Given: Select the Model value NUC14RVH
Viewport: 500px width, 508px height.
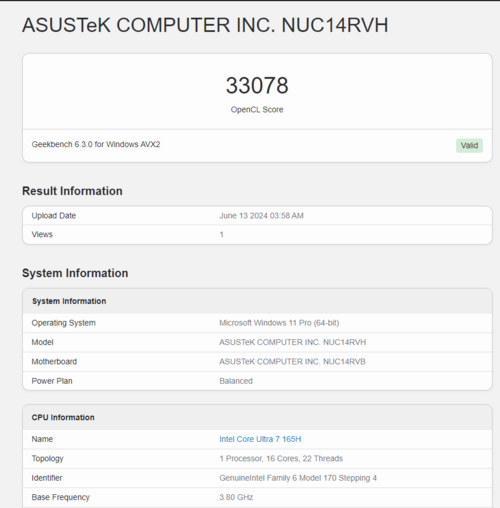Looking at the screenshot, I should coord(292,342).
